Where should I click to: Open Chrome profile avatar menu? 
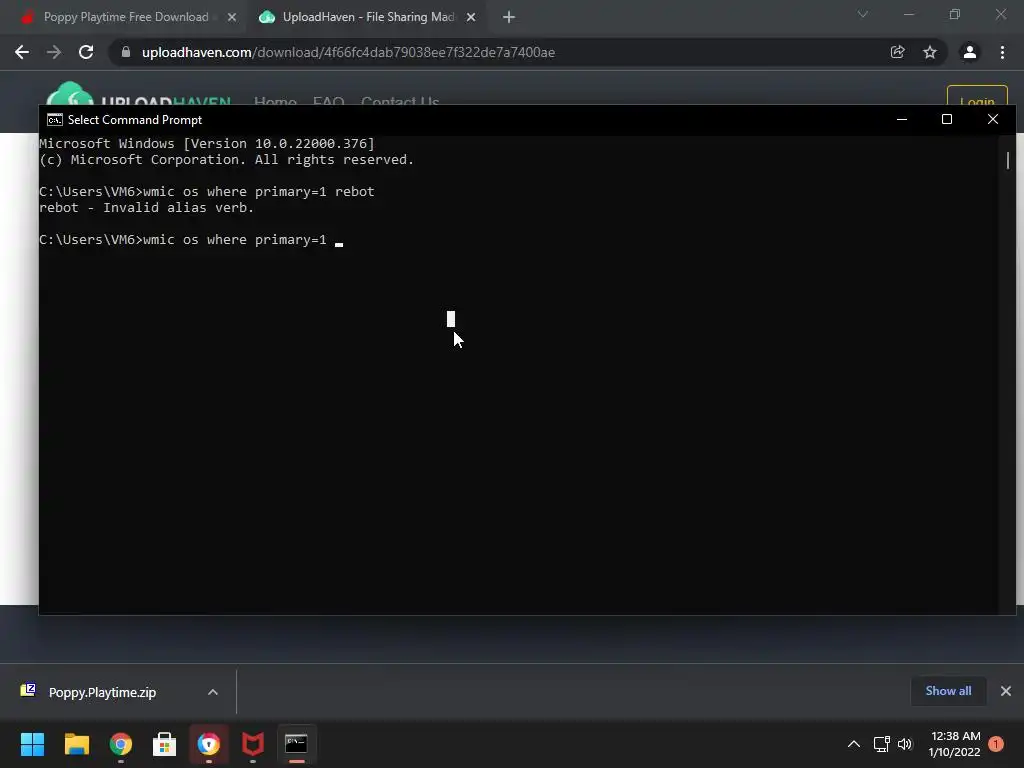(x=970, y=52)
